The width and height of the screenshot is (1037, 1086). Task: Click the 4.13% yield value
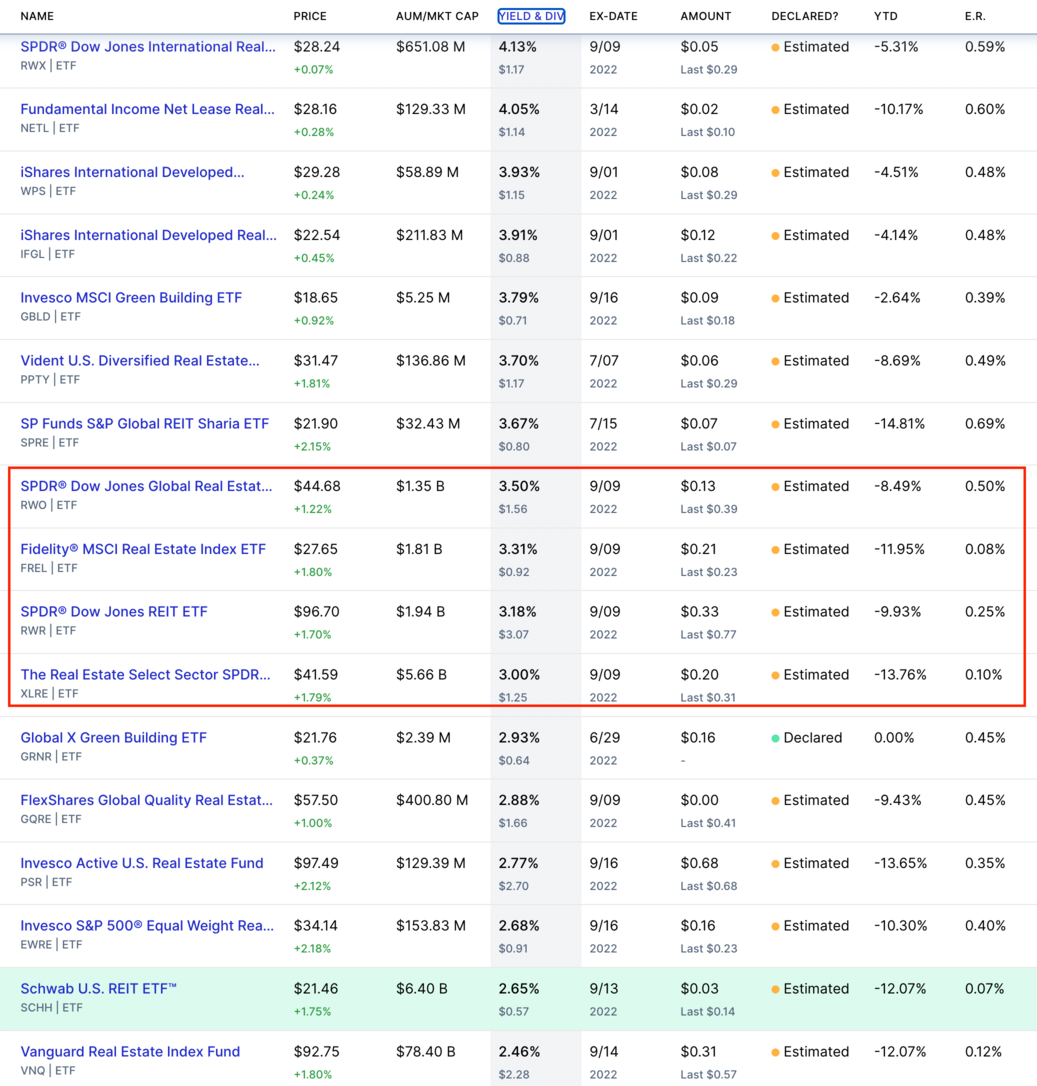(x=518, y=46)
